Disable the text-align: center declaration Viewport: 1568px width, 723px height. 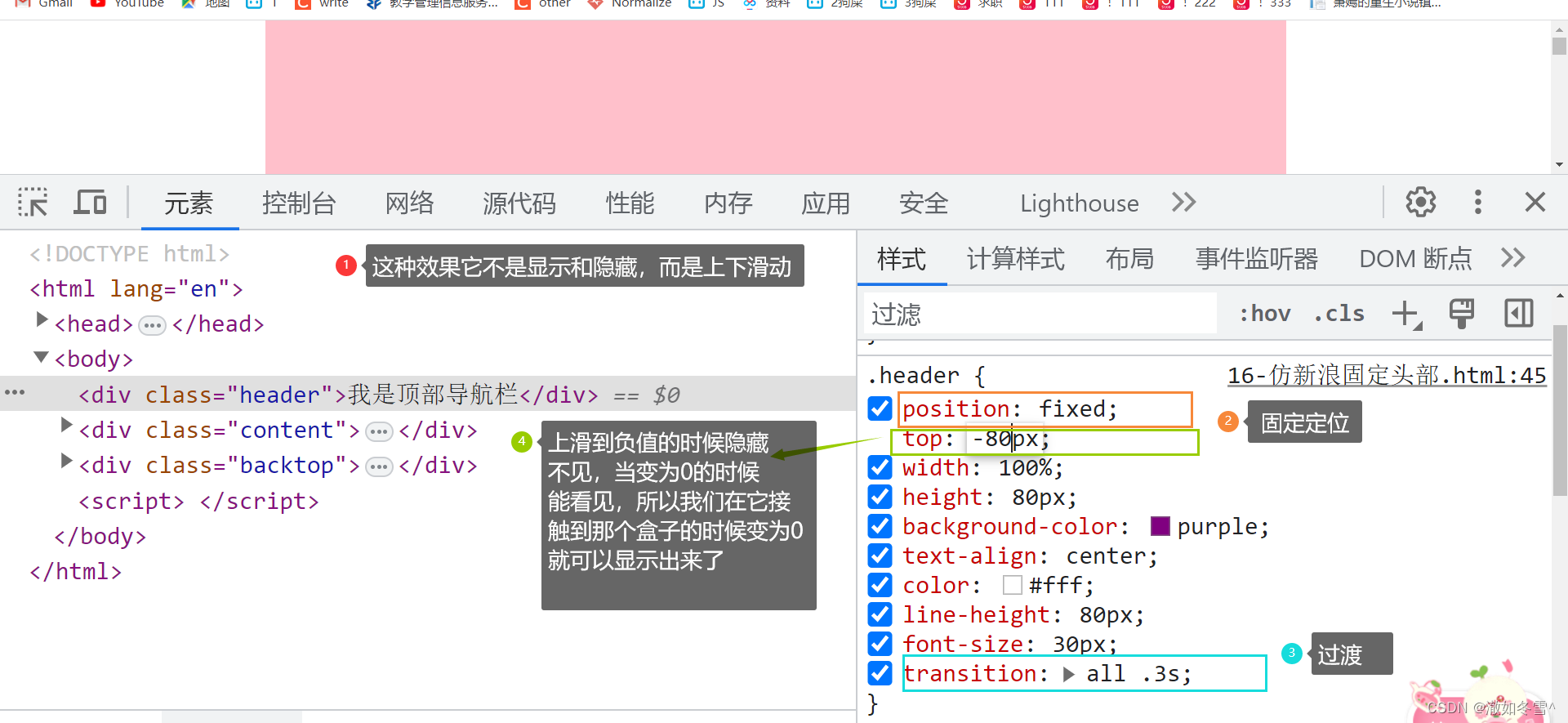tap(880, 556)
